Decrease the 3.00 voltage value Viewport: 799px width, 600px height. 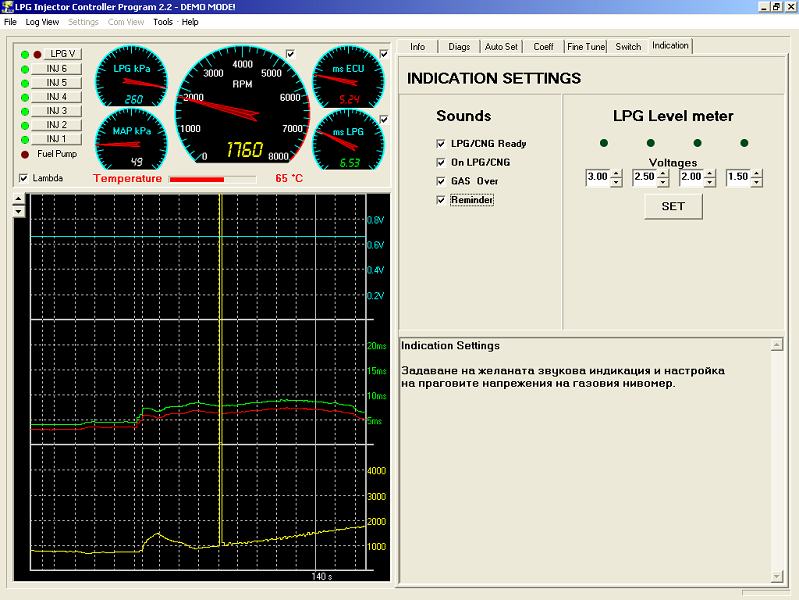(x=617, y=182)
